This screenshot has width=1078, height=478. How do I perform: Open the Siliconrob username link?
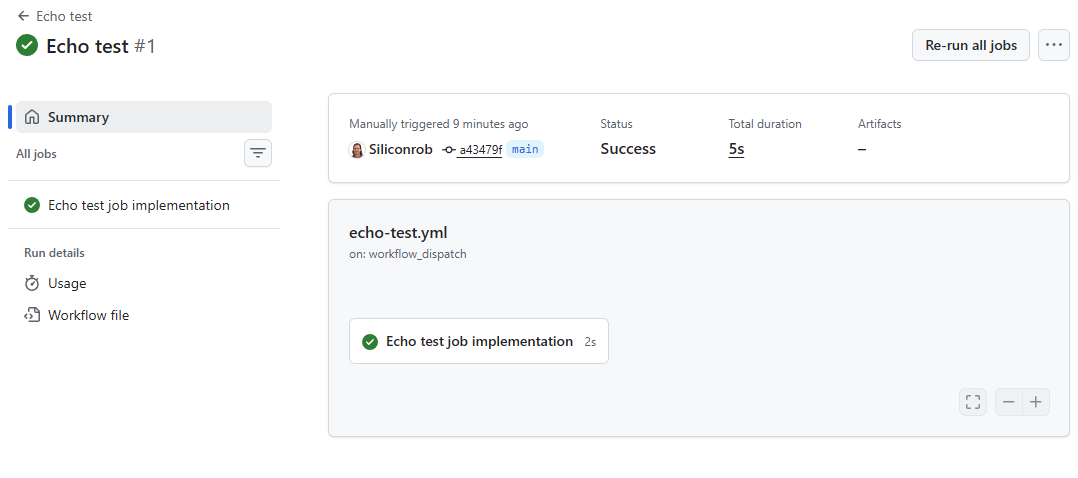401,149
